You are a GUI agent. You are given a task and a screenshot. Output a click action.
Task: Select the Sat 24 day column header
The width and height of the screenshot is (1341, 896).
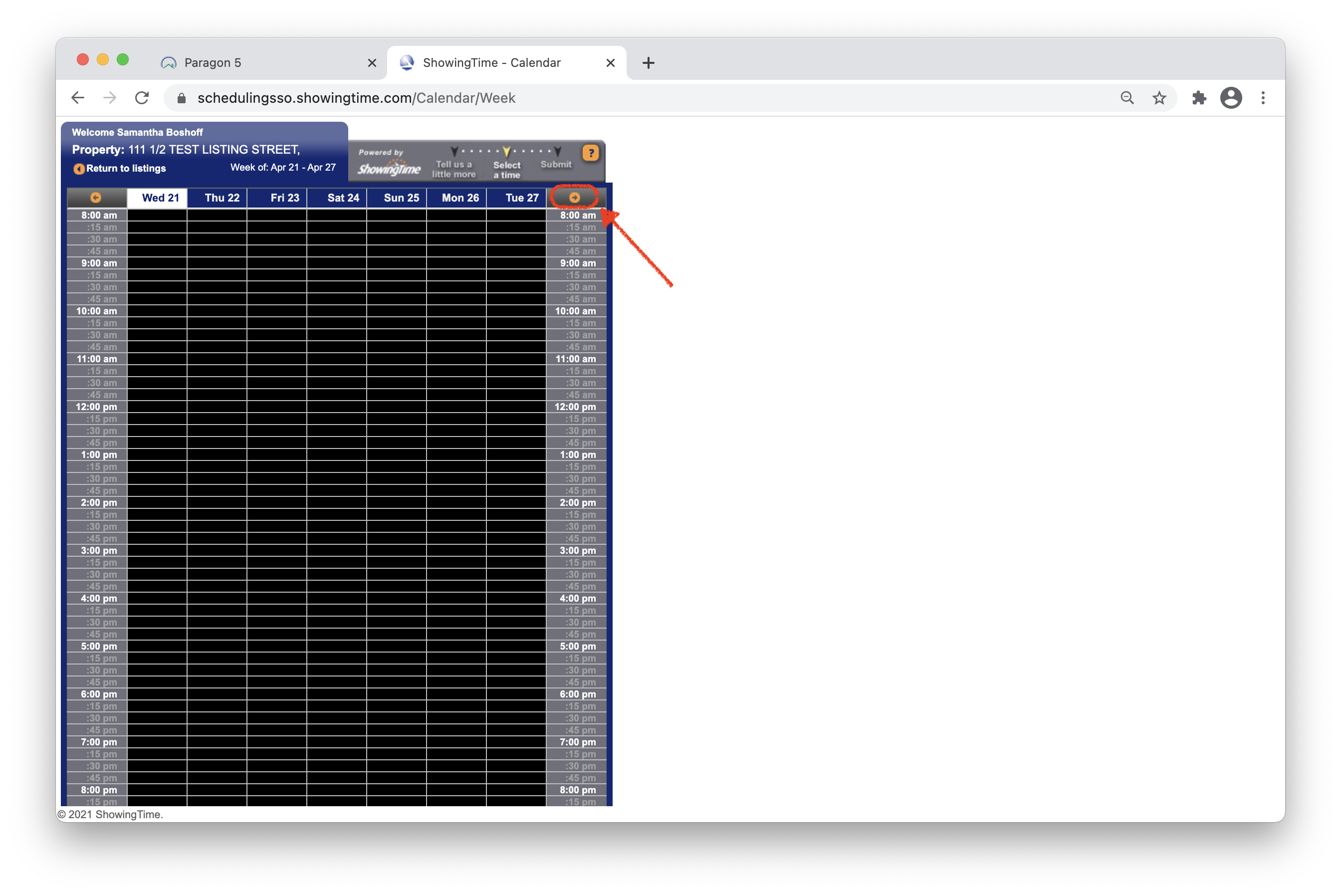(337, 198)
